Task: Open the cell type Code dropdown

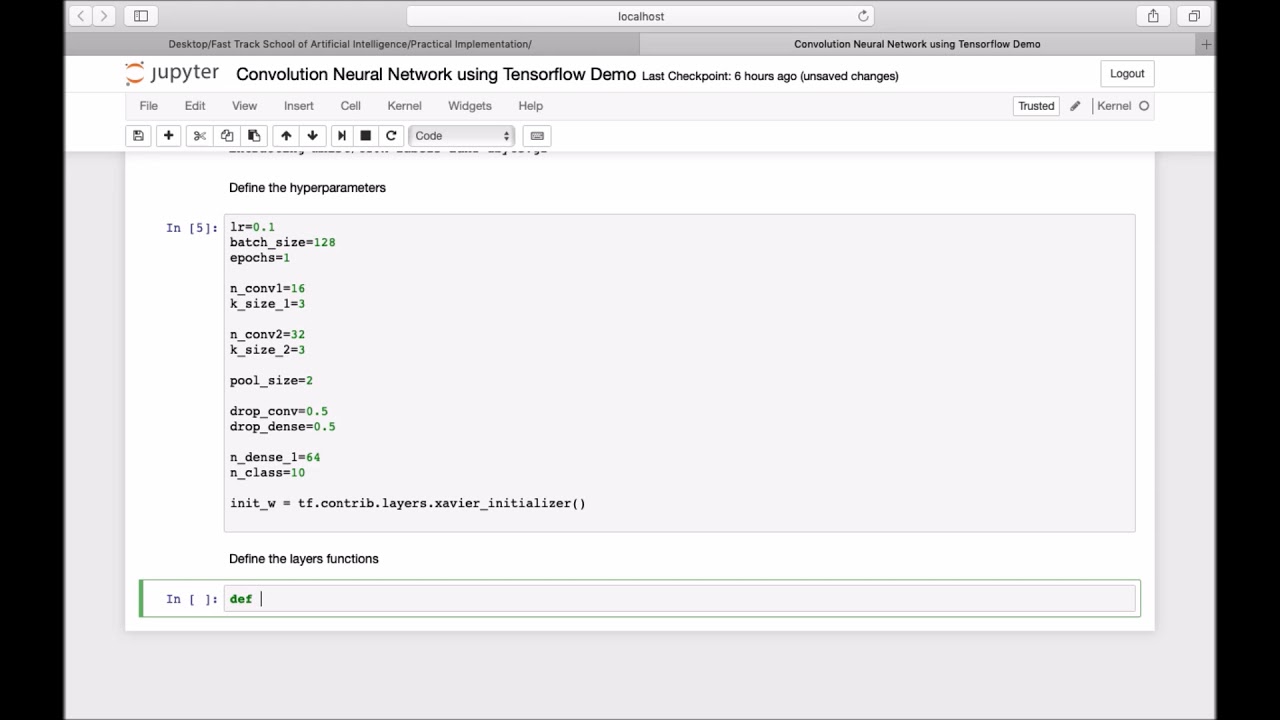Action: [462, 136]
